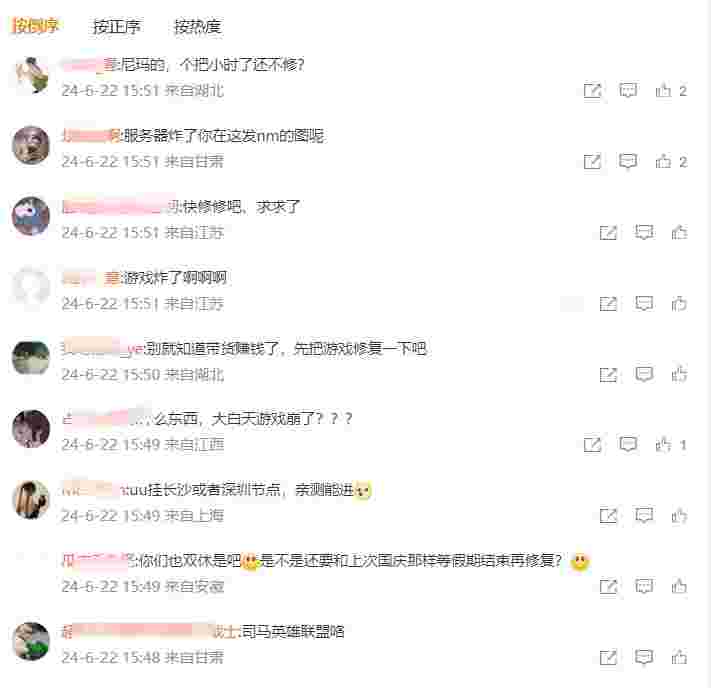Like the 游戏炸了啊啊啊 comment
Viewport: 711px width, 688px height.
(x=679, y=303)
